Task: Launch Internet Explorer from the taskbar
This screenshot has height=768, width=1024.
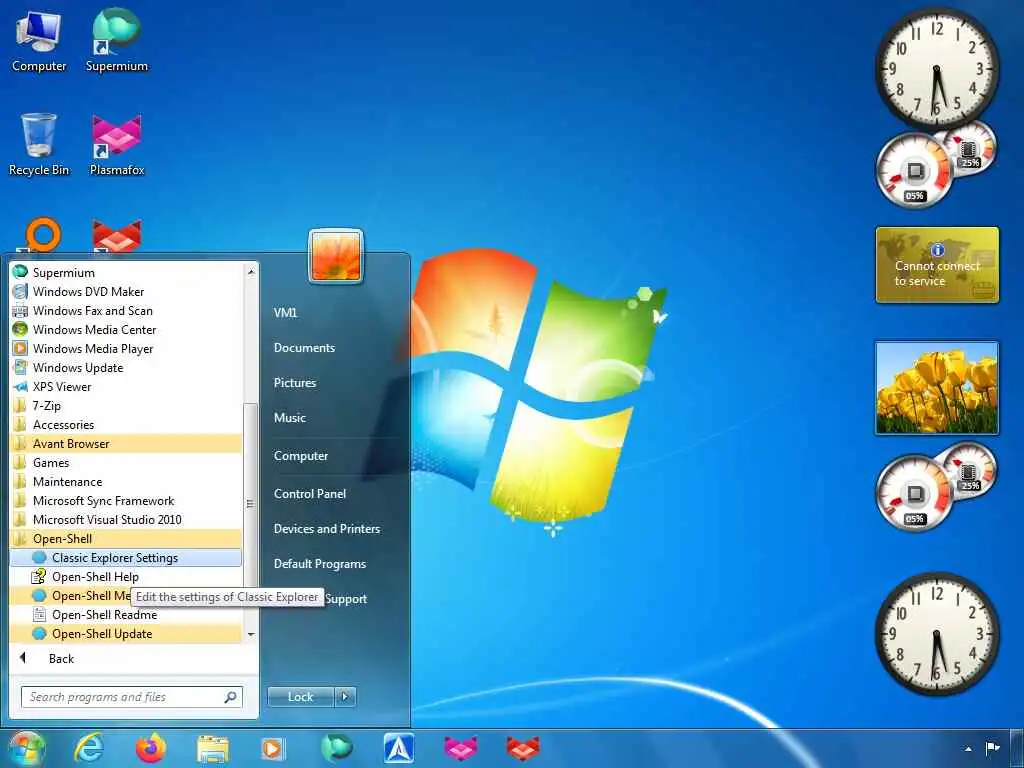Action: [89, 748]
